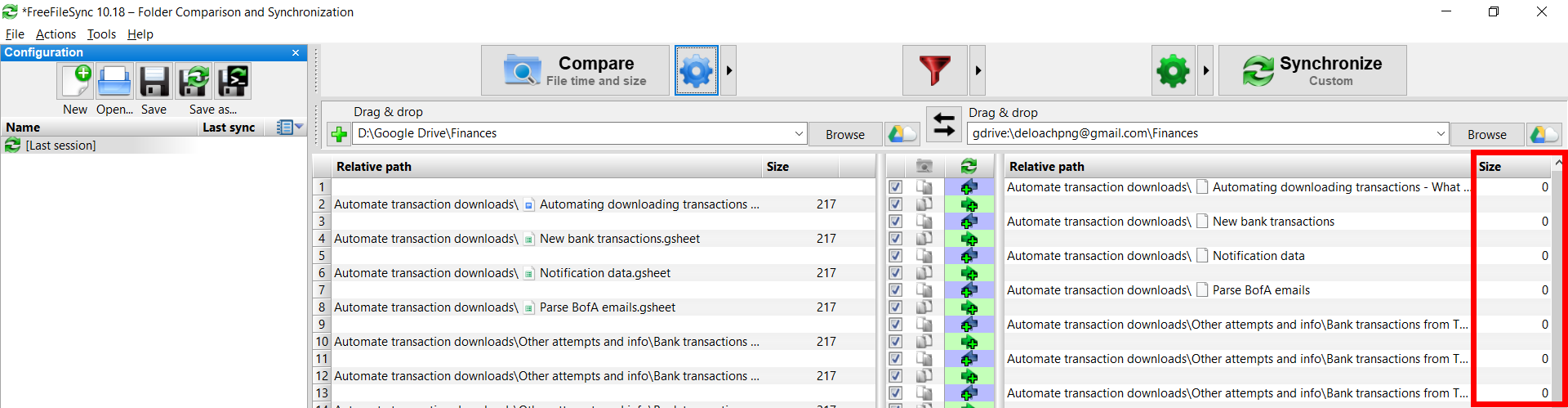1568x408 pixels.
Task: Open the configuration list view options dropdown
Action: [x=290, y=127]
